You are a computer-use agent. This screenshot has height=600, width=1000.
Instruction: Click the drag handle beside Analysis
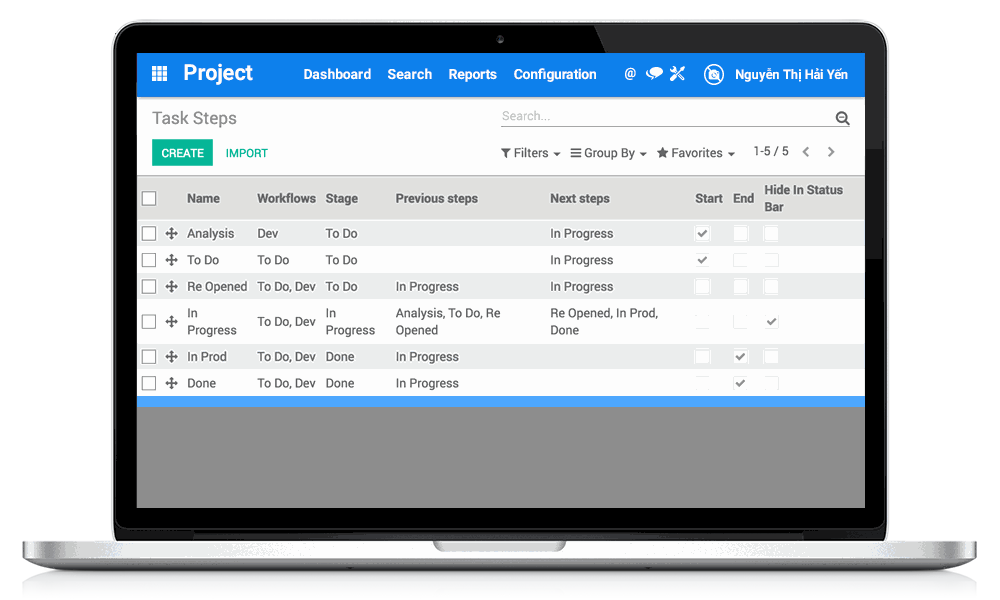pos(171,233)
